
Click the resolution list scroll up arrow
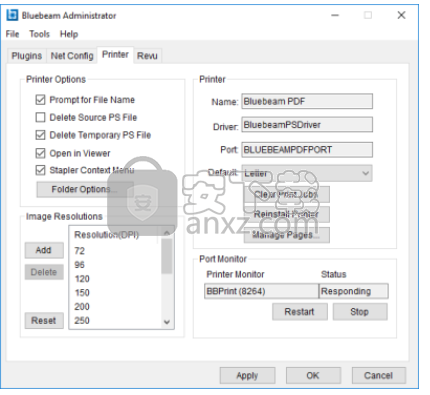[167, 233]
